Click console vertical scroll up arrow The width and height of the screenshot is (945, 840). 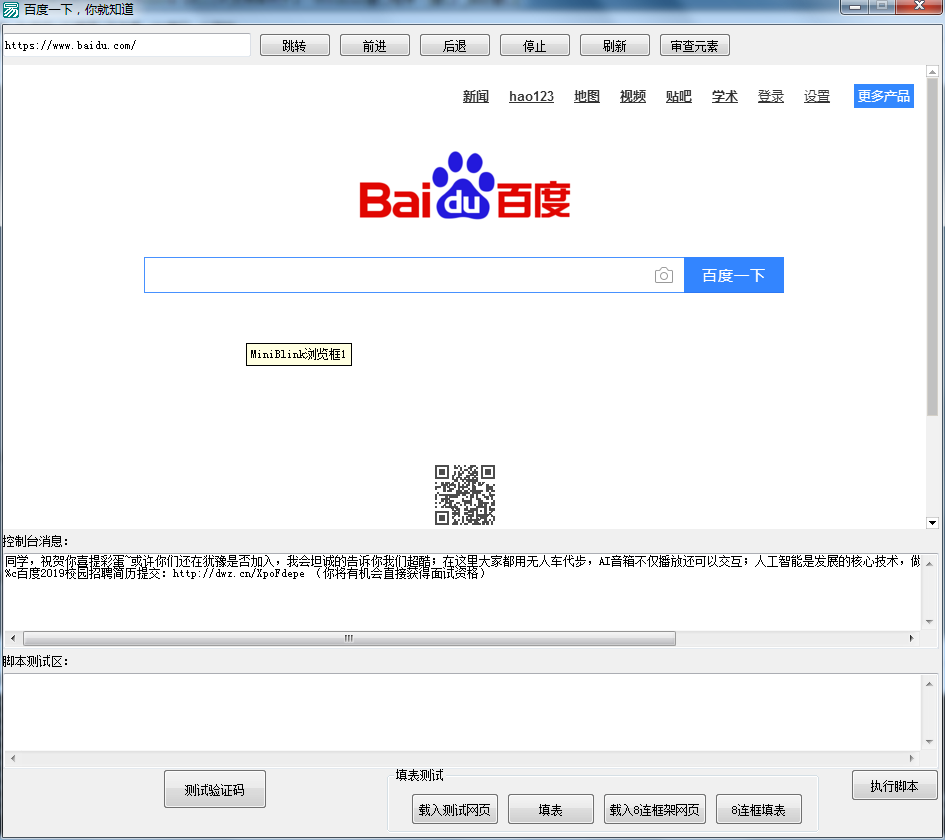pyautogui.click(x=929, y=563)
